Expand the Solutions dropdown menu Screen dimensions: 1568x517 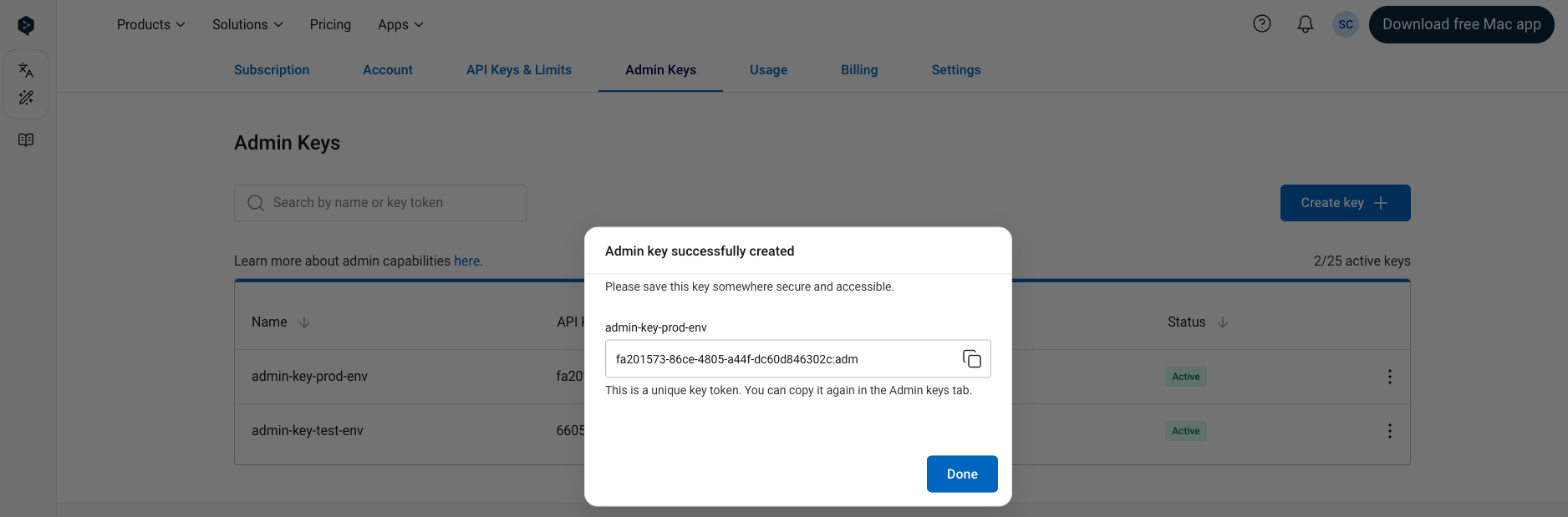247,25
